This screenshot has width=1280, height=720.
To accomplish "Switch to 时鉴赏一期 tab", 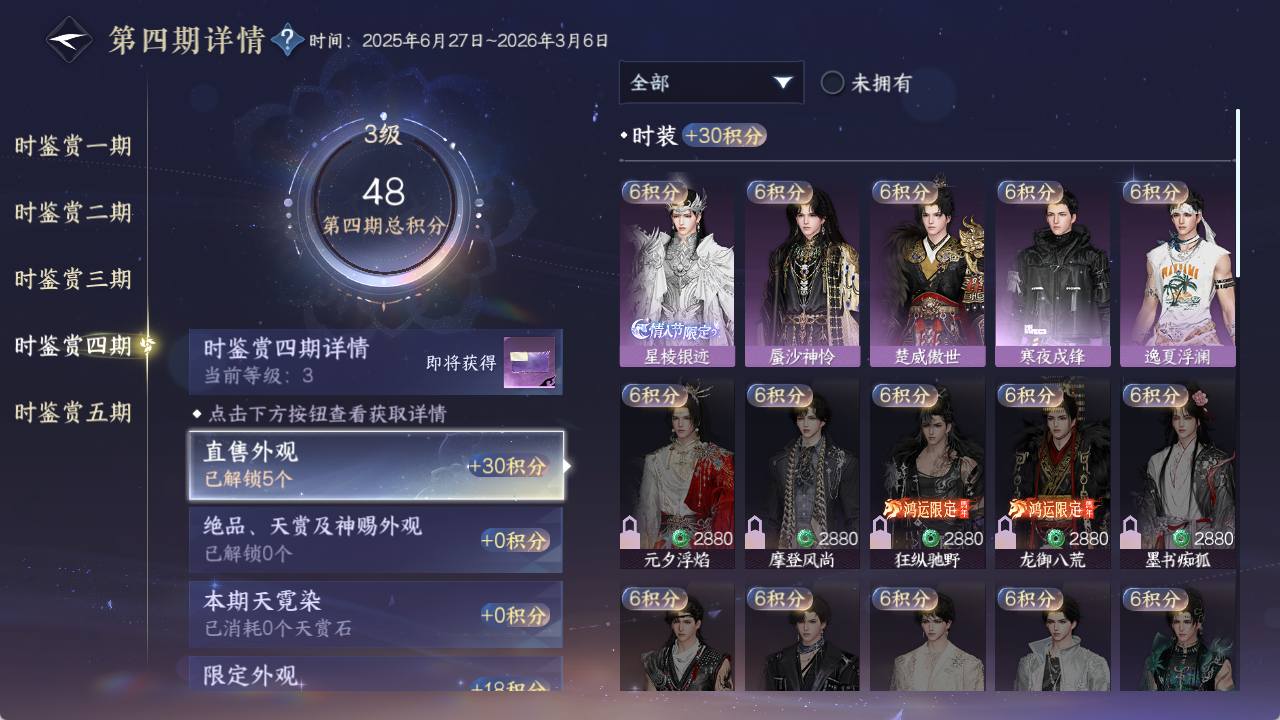I will [73, 146].
